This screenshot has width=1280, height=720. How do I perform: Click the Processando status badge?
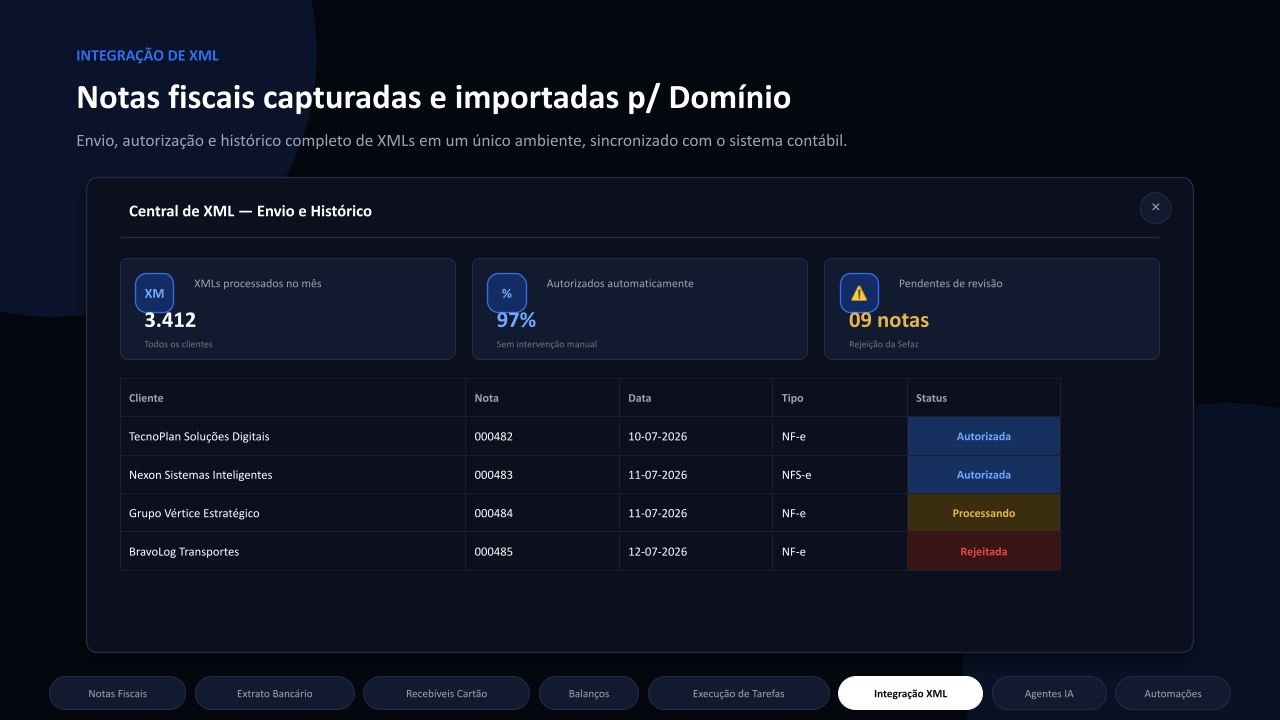(983, 513)
